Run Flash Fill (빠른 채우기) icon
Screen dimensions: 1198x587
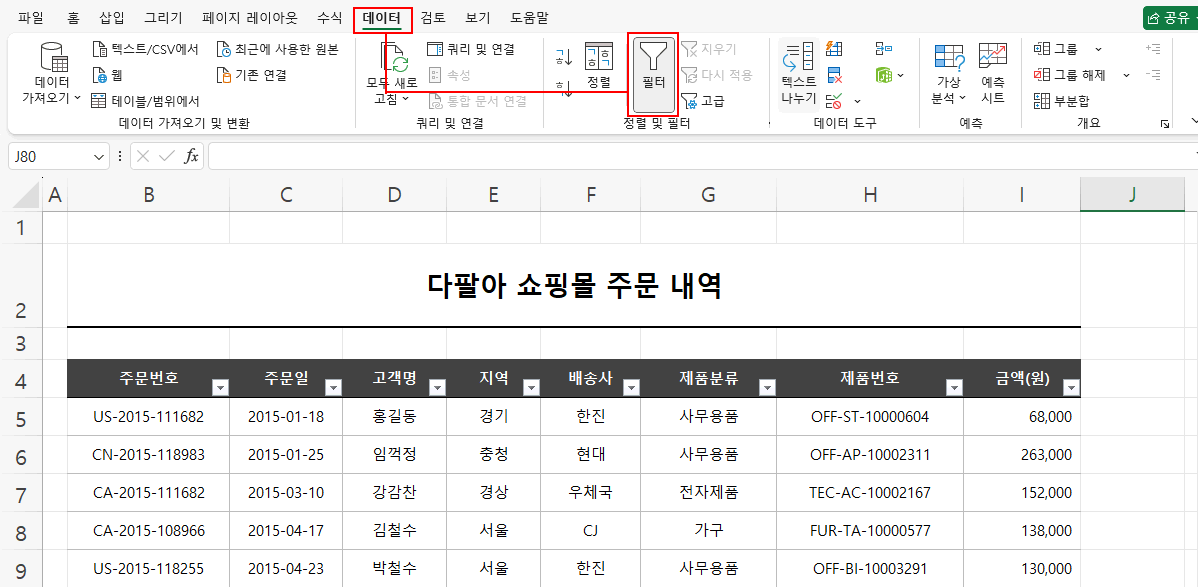point(835,49)
